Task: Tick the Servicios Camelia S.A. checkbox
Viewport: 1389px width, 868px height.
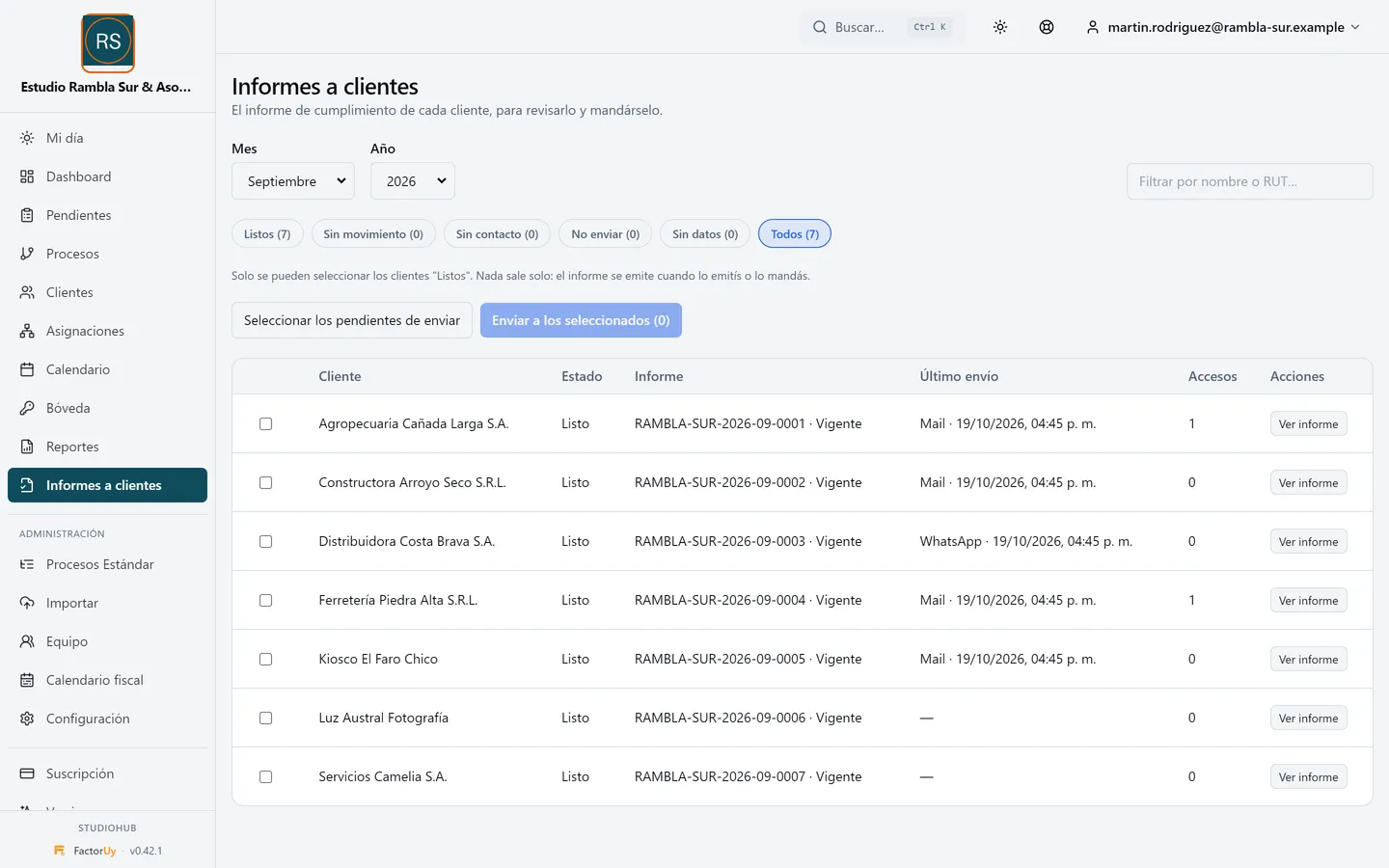Action: [265, 777]
